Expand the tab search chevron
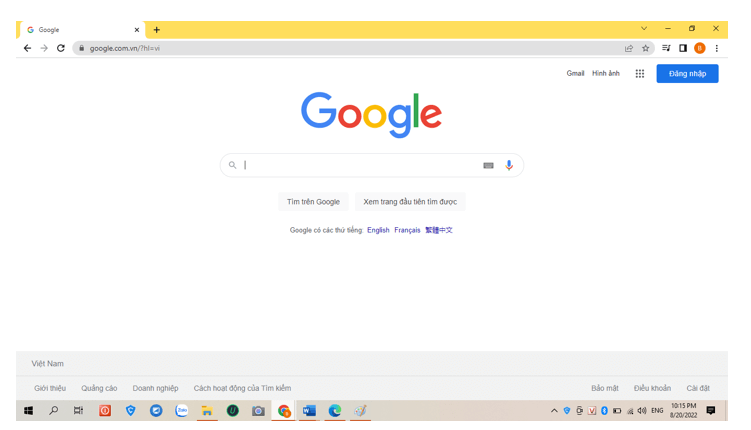Viewport: 751px width, 430px height. [644, 29]
